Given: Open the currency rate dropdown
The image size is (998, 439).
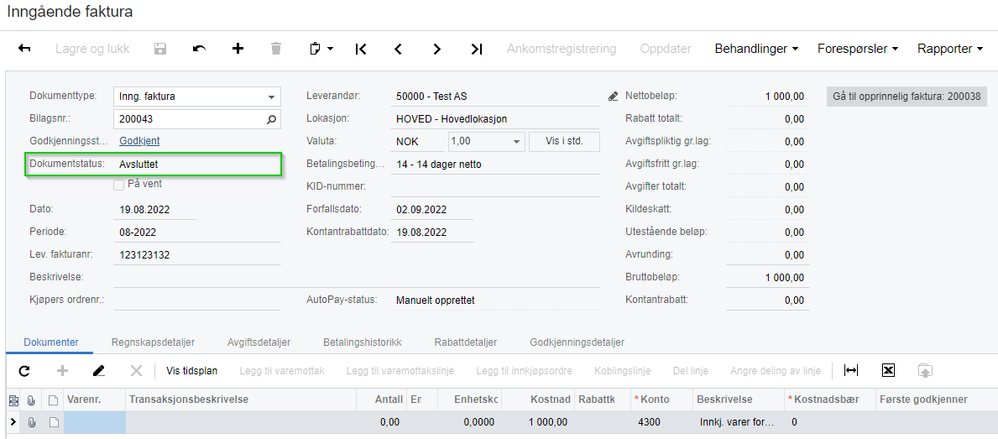Looking at the screenshot, I should coord(517,142).
